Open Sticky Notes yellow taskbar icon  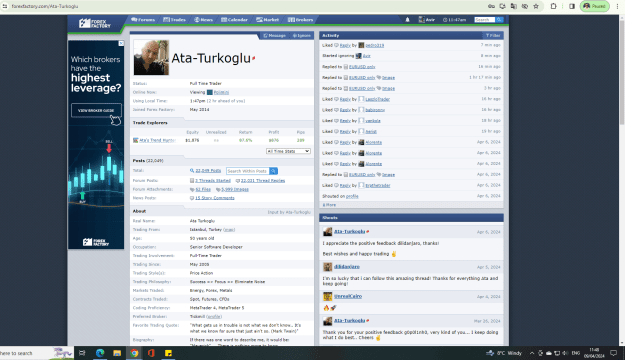point(168,353)
